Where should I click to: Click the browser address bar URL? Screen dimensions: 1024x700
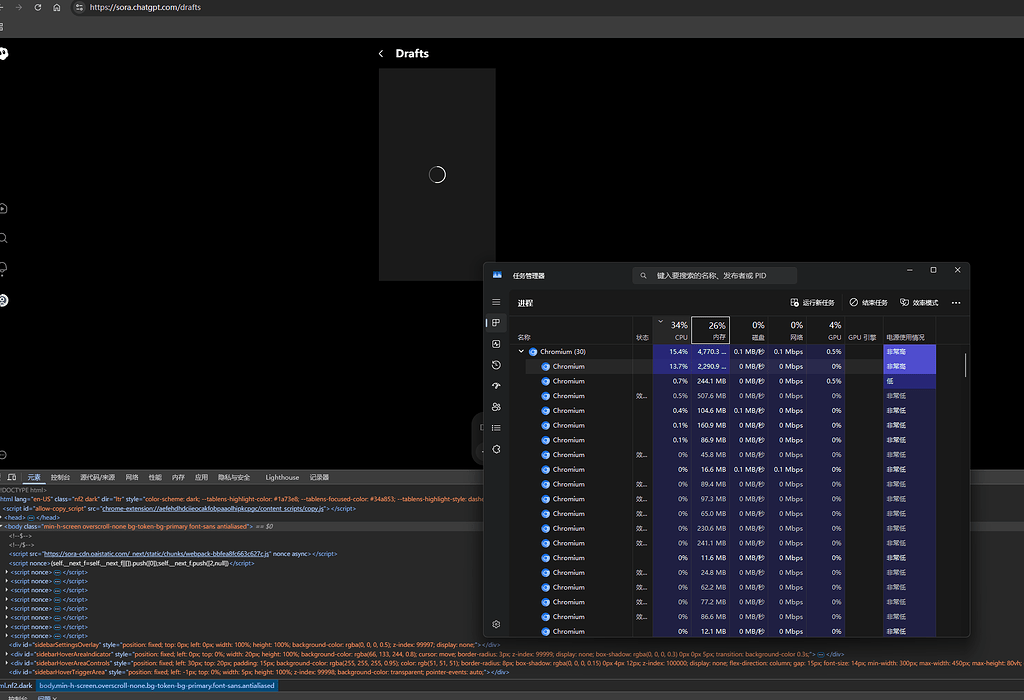[145, 7]
